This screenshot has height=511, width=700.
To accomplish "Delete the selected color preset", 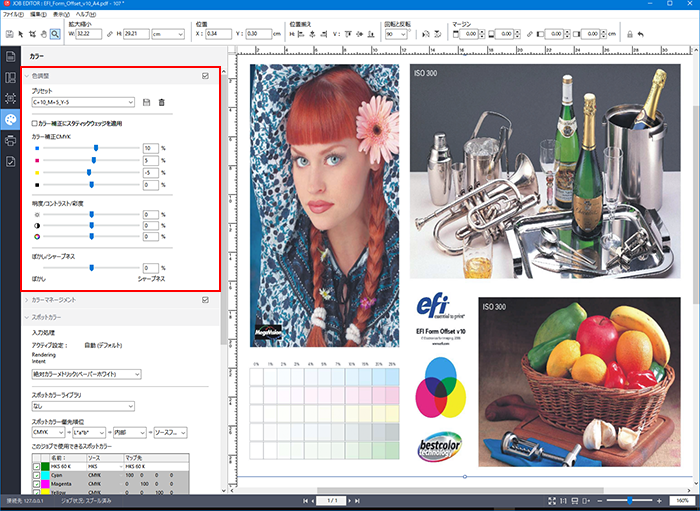I will [x=162, y=102].
